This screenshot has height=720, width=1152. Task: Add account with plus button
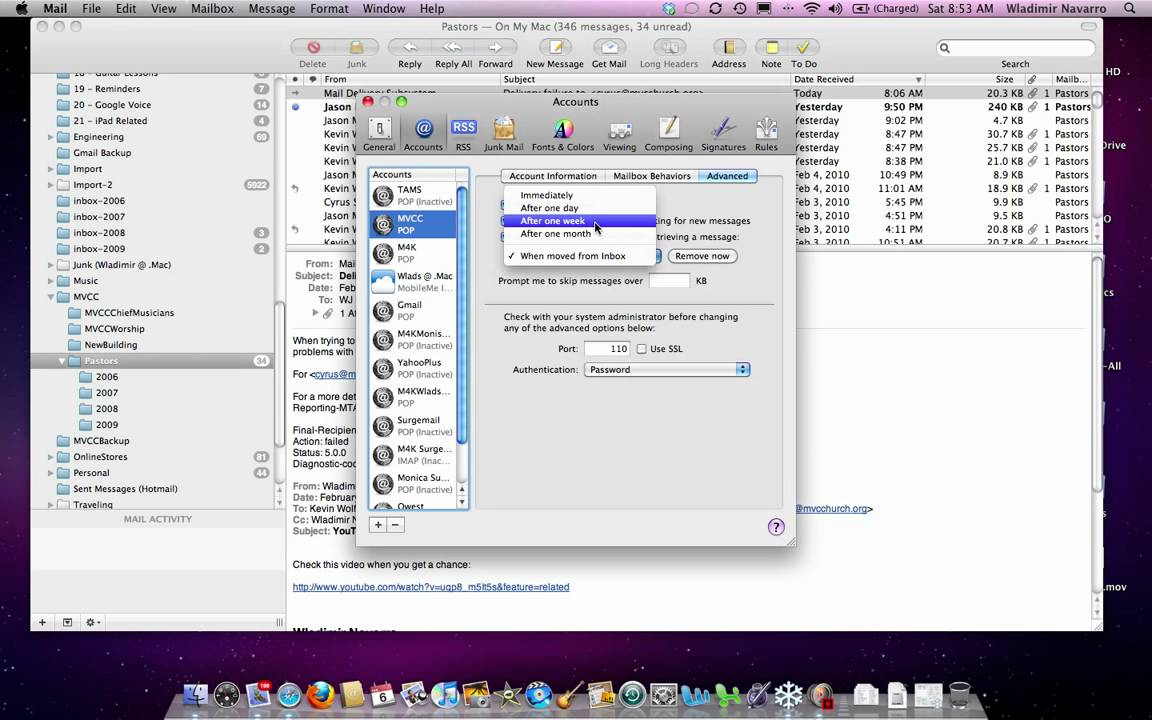(378, 525)
